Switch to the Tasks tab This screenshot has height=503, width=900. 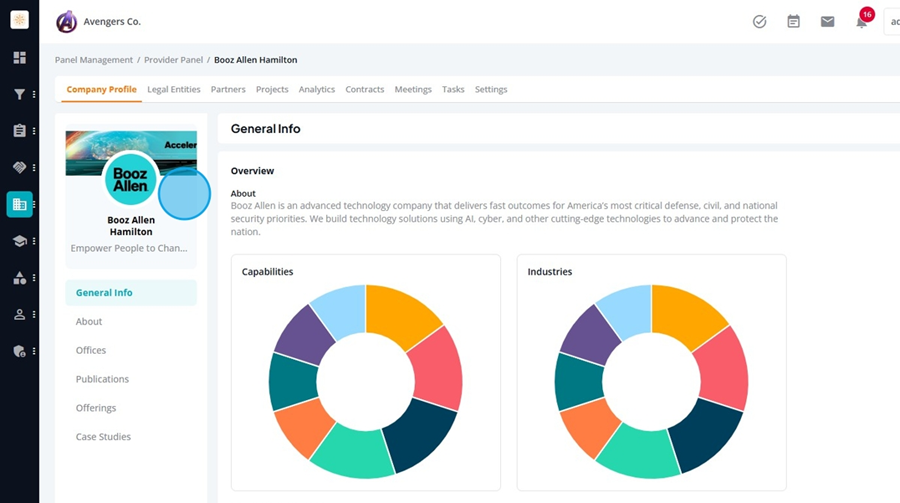click(x=453, y=90)
